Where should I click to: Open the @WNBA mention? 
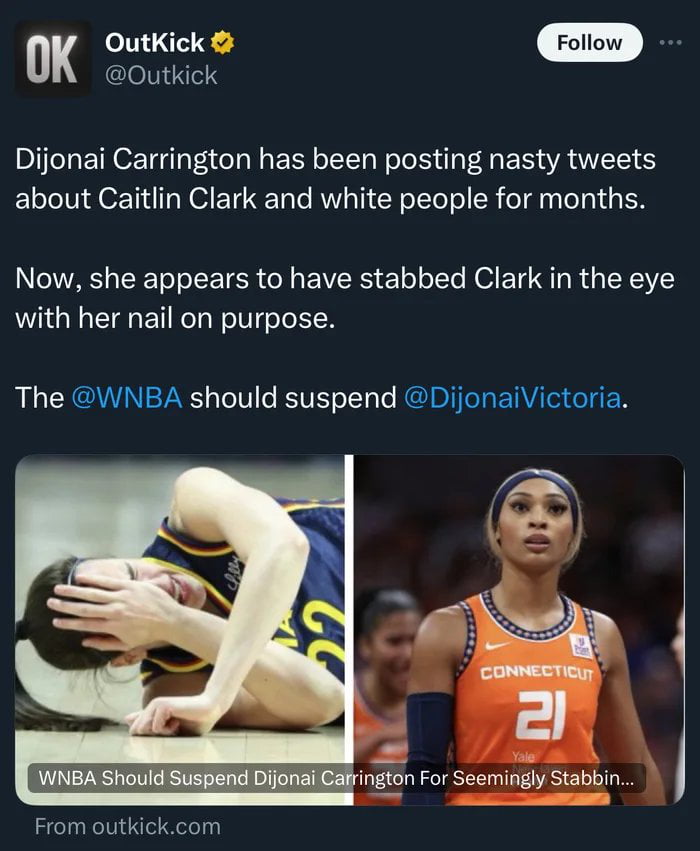click(127, 397)
